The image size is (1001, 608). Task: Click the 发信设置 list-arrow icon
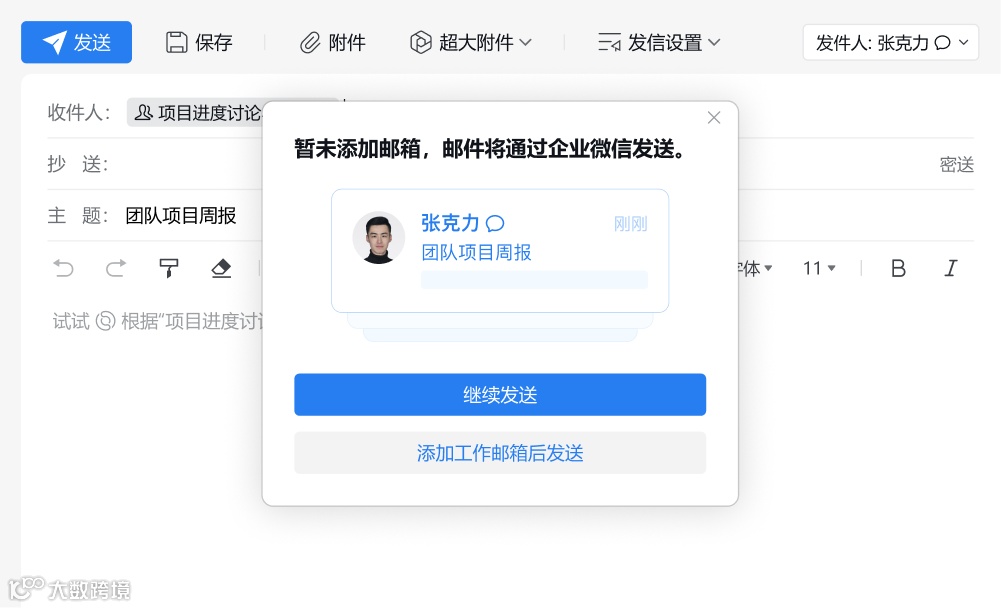pyautogui.click(x=609, y=42)
